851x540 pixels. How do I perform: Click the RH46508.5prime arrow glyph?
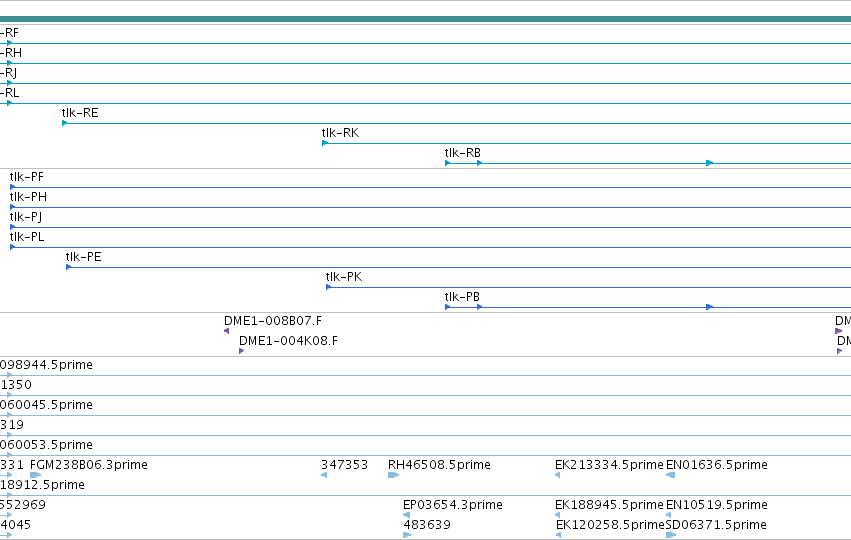(393, 475)
